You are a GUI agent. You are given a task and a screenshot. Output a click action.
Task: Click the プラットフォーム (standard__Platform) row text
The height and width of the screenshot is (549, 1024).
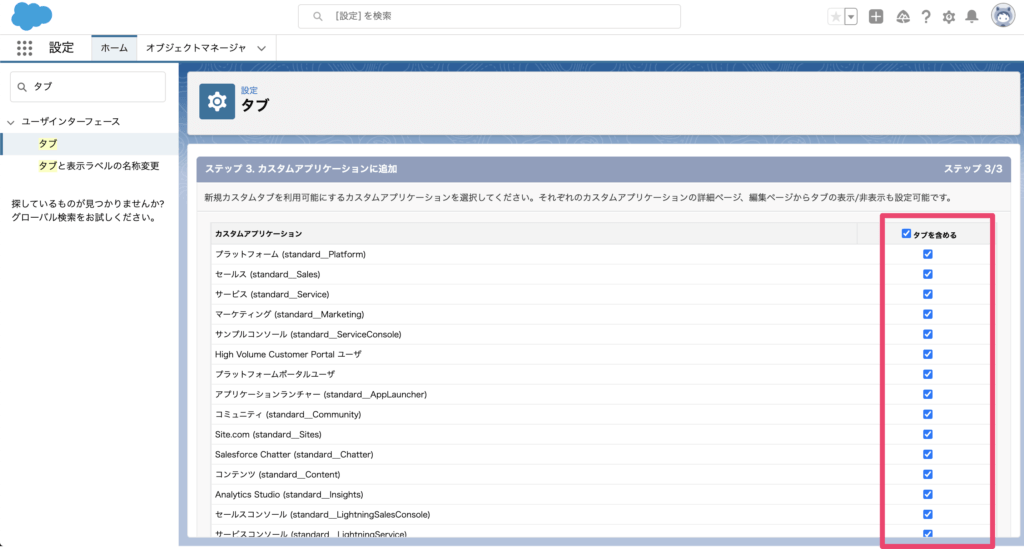point(290,255)
